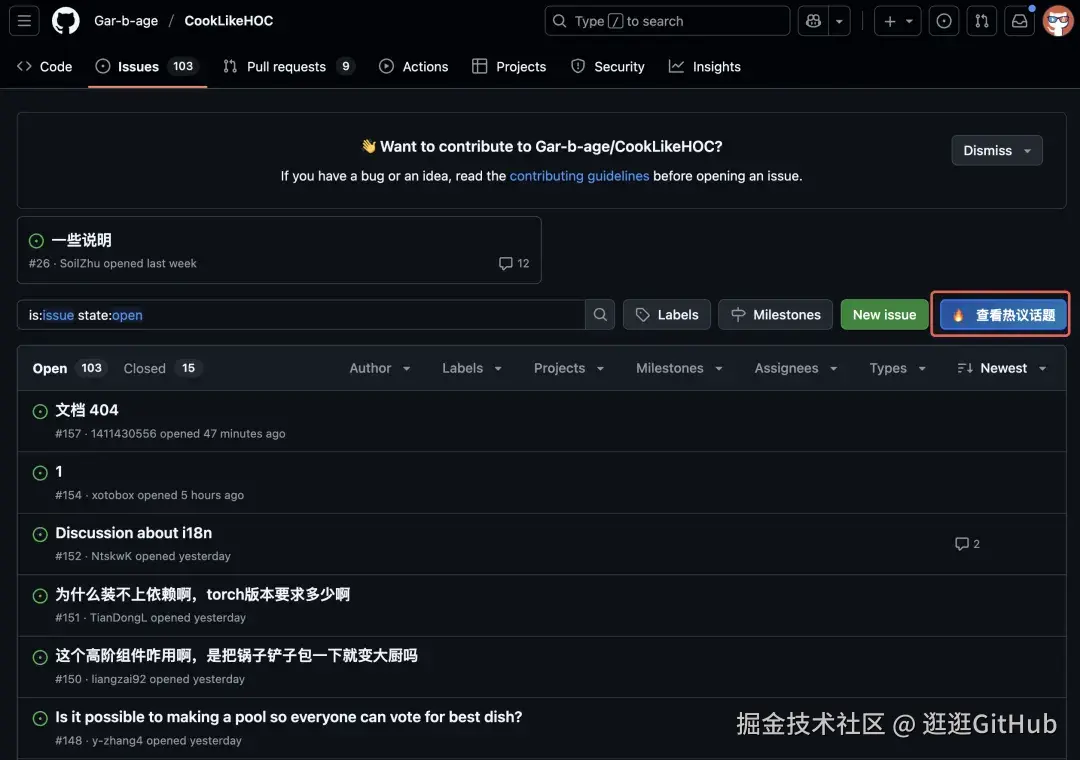
Task: Switch to the Closed issues tab
Action: click(144, 368)
